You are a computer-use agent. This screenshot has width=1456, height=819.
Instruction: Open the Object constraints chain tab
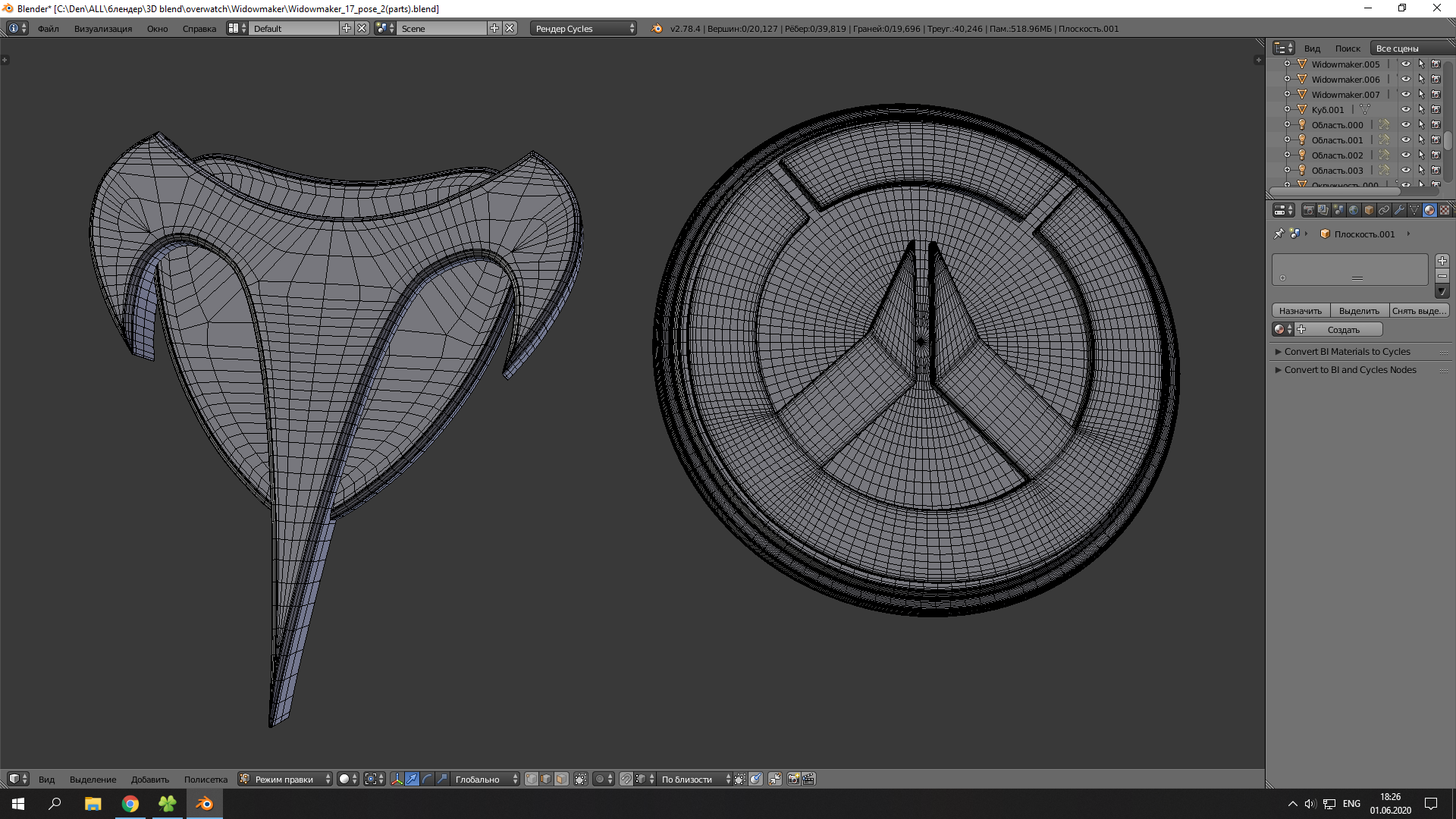point(1384,210)
